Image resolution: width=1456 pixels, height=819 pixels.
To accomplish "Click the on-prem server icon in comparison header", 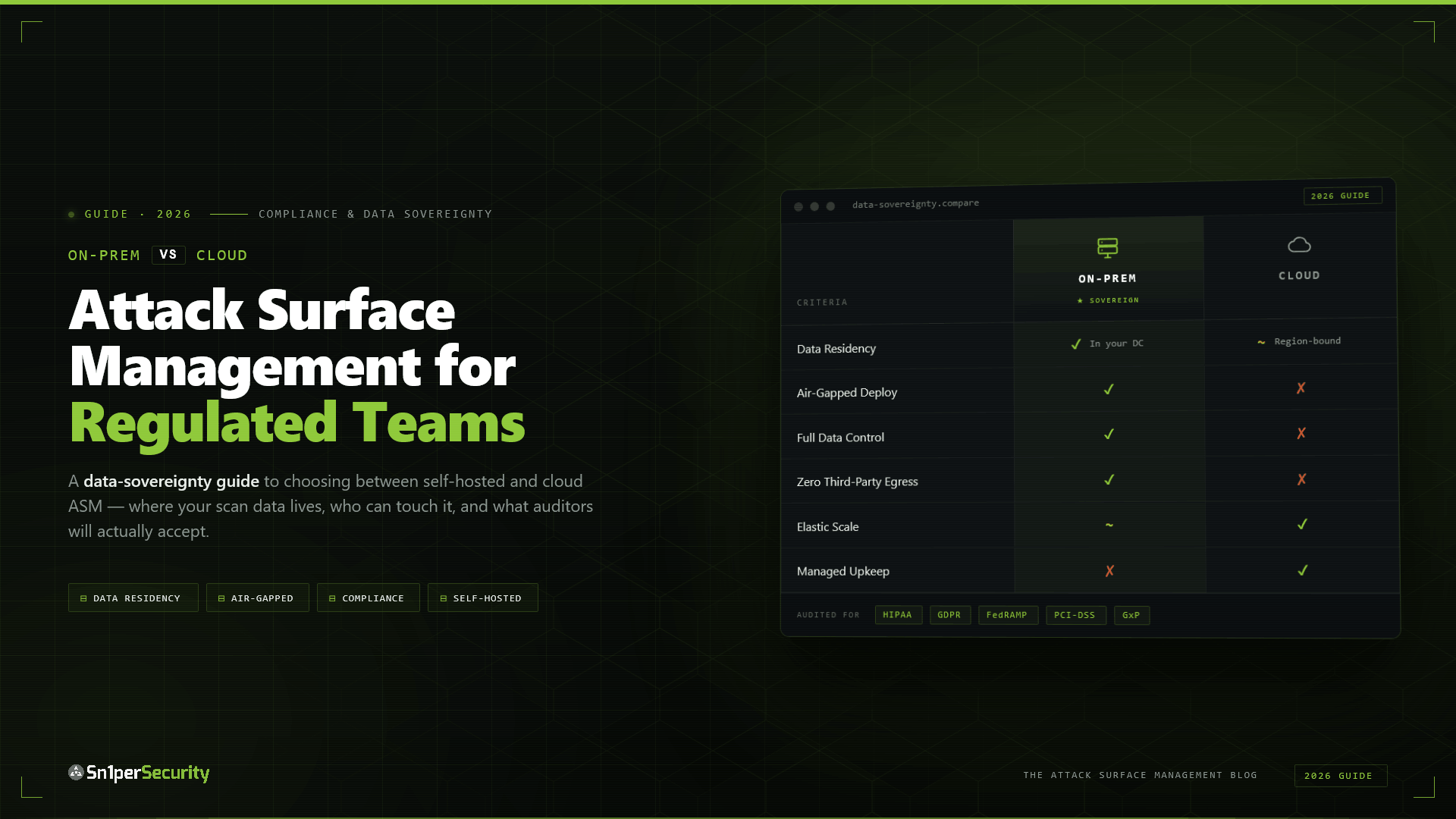I will 1108,247.
